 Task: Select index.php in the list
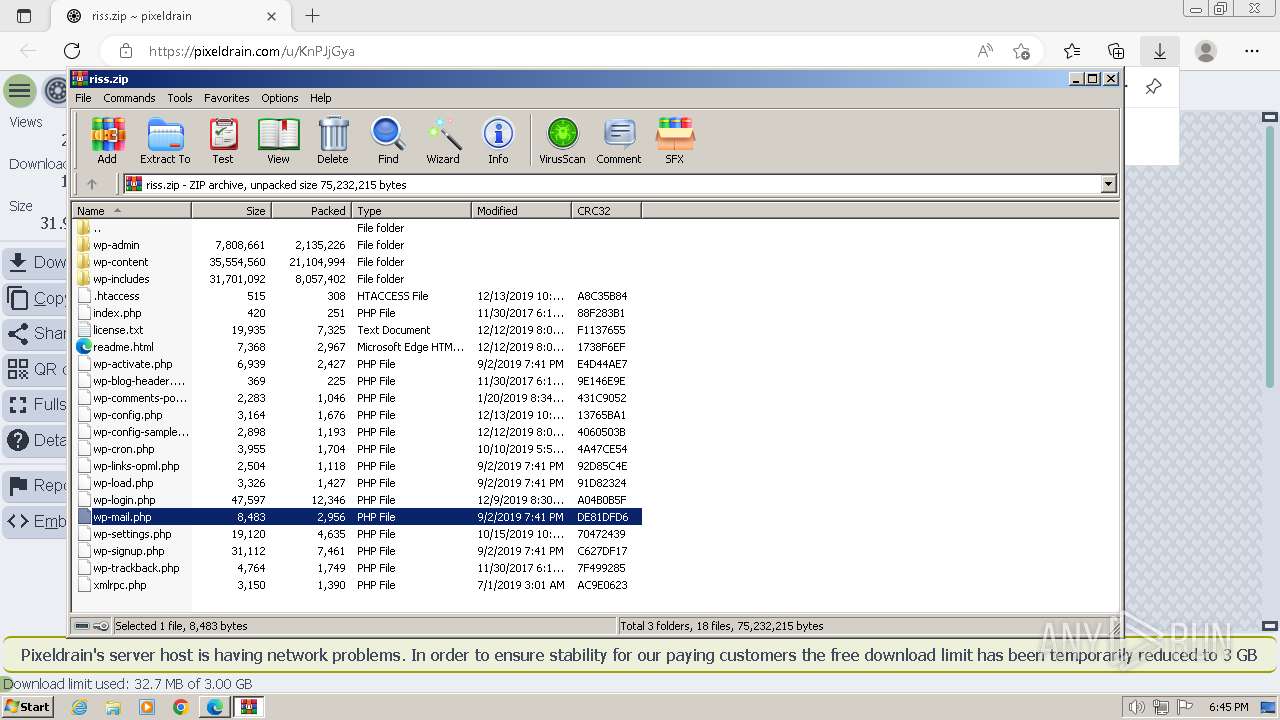[x=117, y=313]
